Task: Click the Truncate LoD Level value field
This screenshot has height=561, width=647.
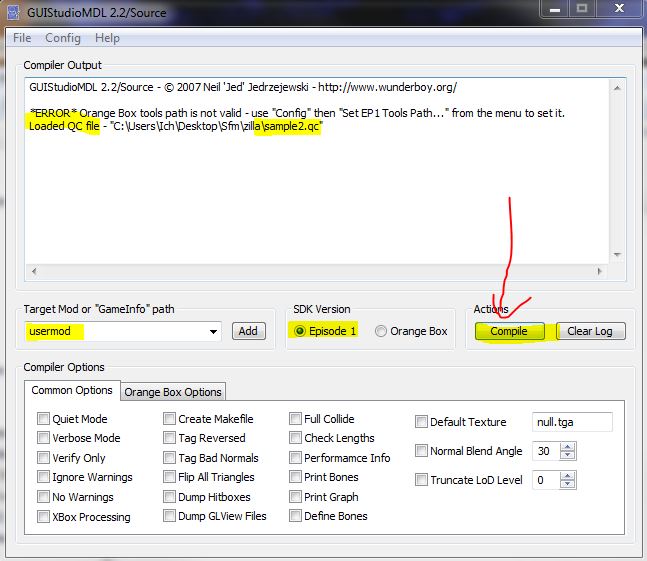Action: point(546,480)
